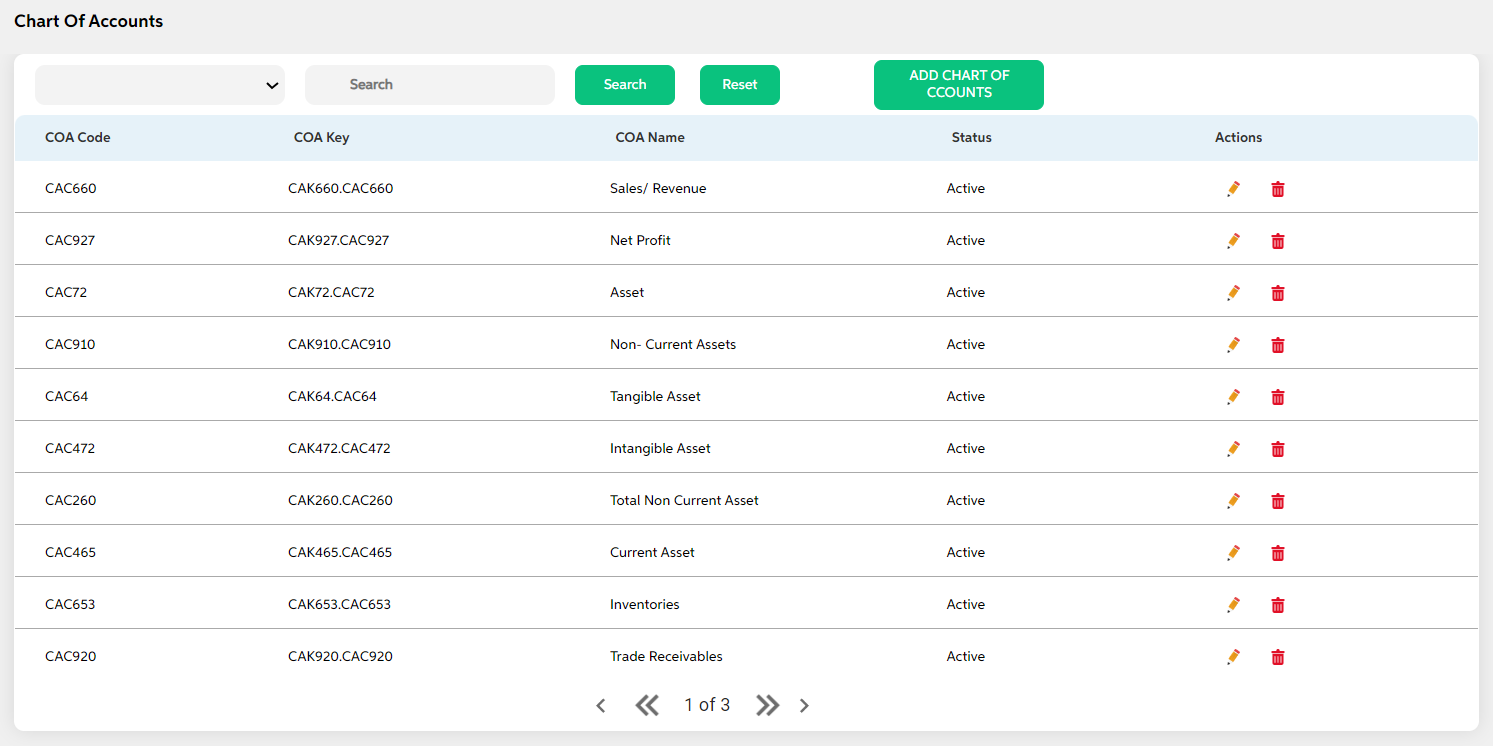This screenshot has height=746, width=1493.
Task: Edit the Sales/ Revenue account row
Action: [1233, 189]
